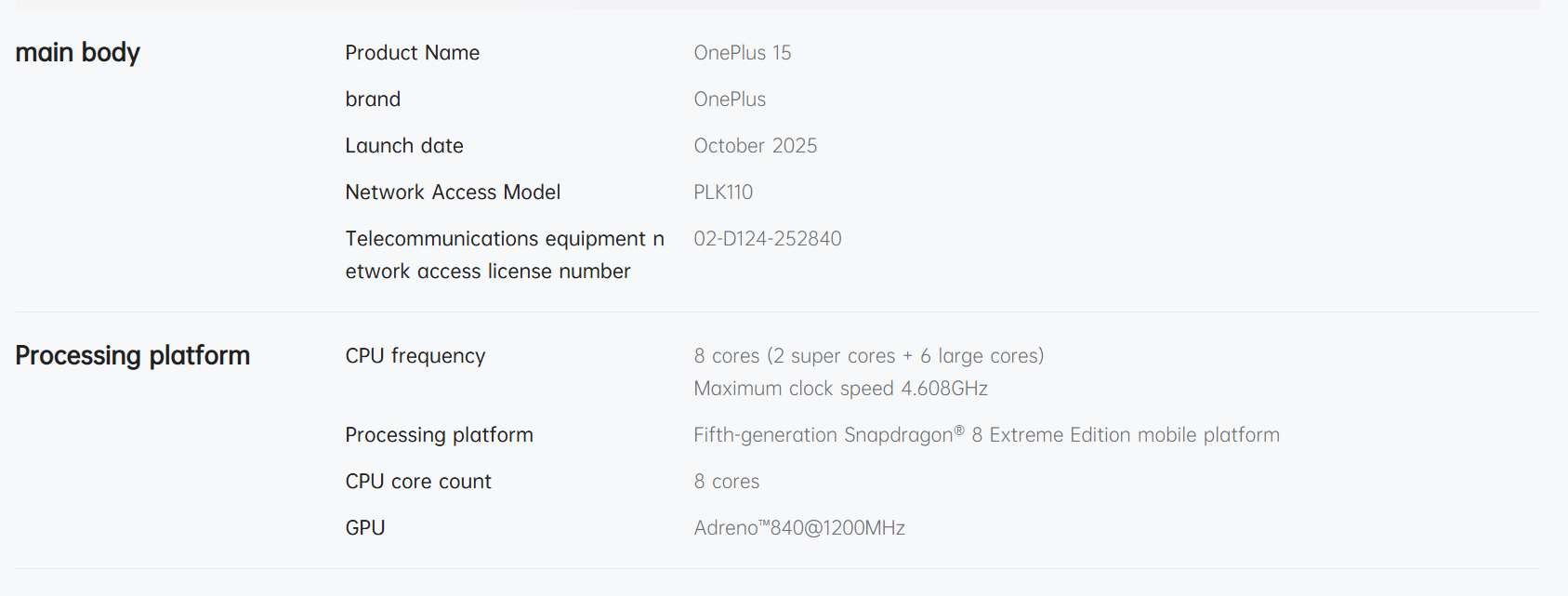Click the "CPU core count" row label
Image resolution: width=1568 pixels, height=596 pixels.
[418, 482]
